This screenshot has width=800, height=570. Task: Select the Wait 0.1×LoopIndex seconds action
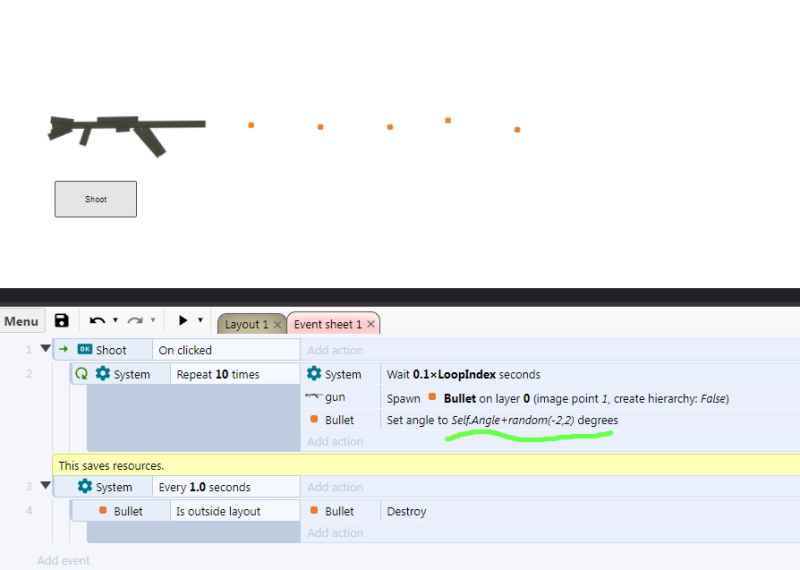click(x=463, y=374)
